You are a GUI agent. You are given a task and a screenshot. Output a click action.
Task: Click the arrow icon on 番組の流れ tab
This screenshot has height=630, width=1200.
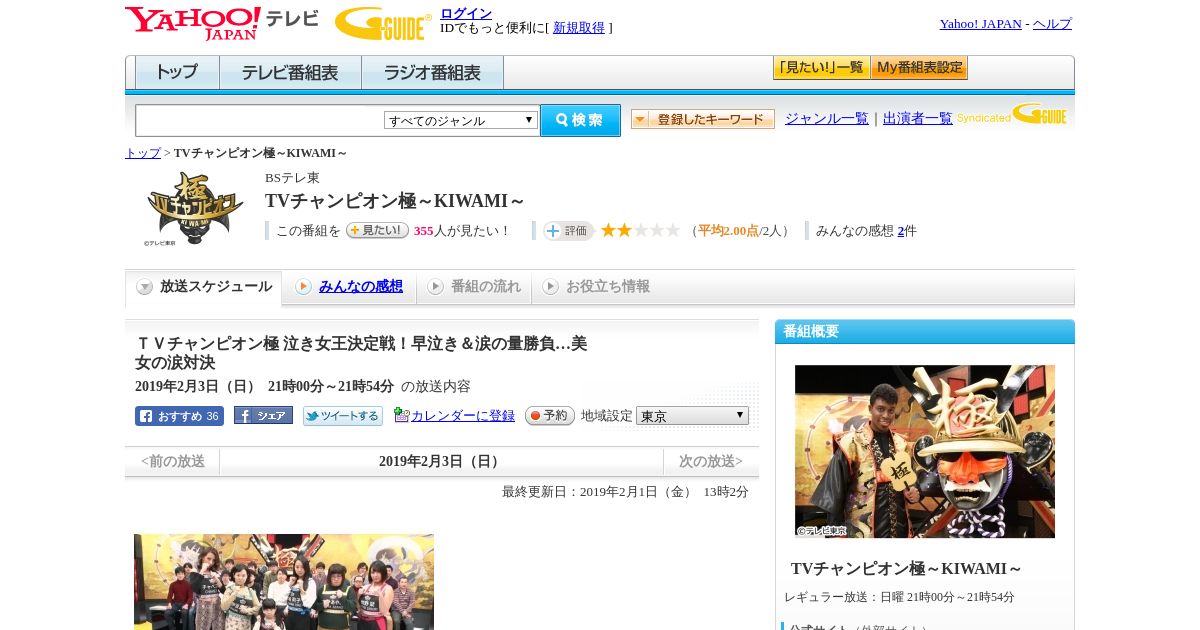[435, 287]
